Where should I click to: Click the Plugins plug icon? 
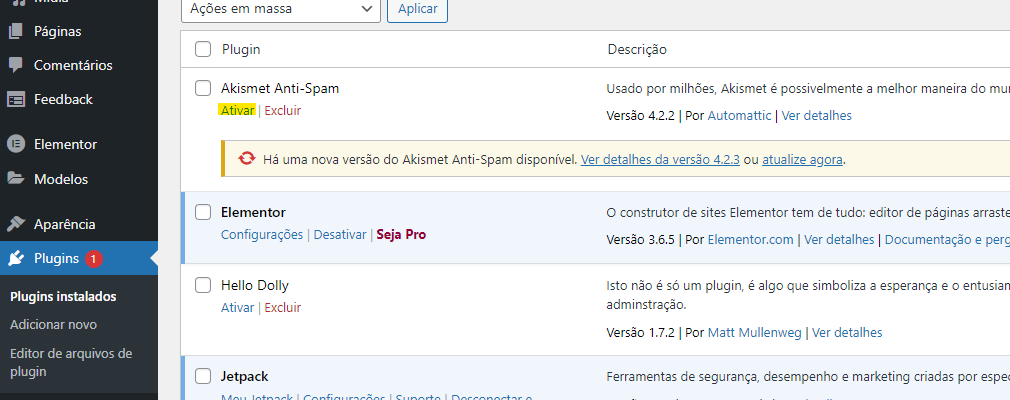pos(16,258)
